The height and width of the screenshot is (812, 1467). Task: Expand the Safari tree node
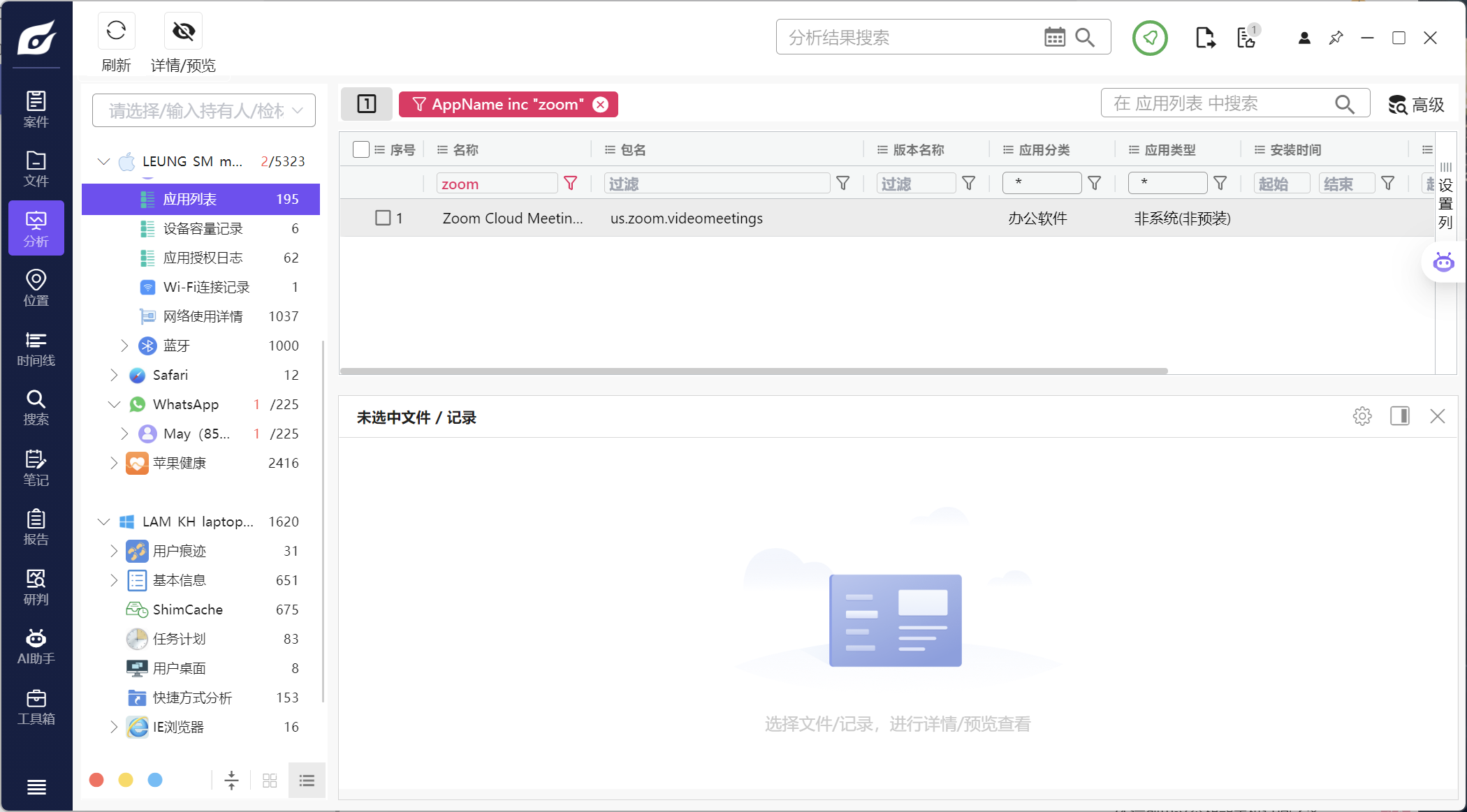click(x=114, y=375)
